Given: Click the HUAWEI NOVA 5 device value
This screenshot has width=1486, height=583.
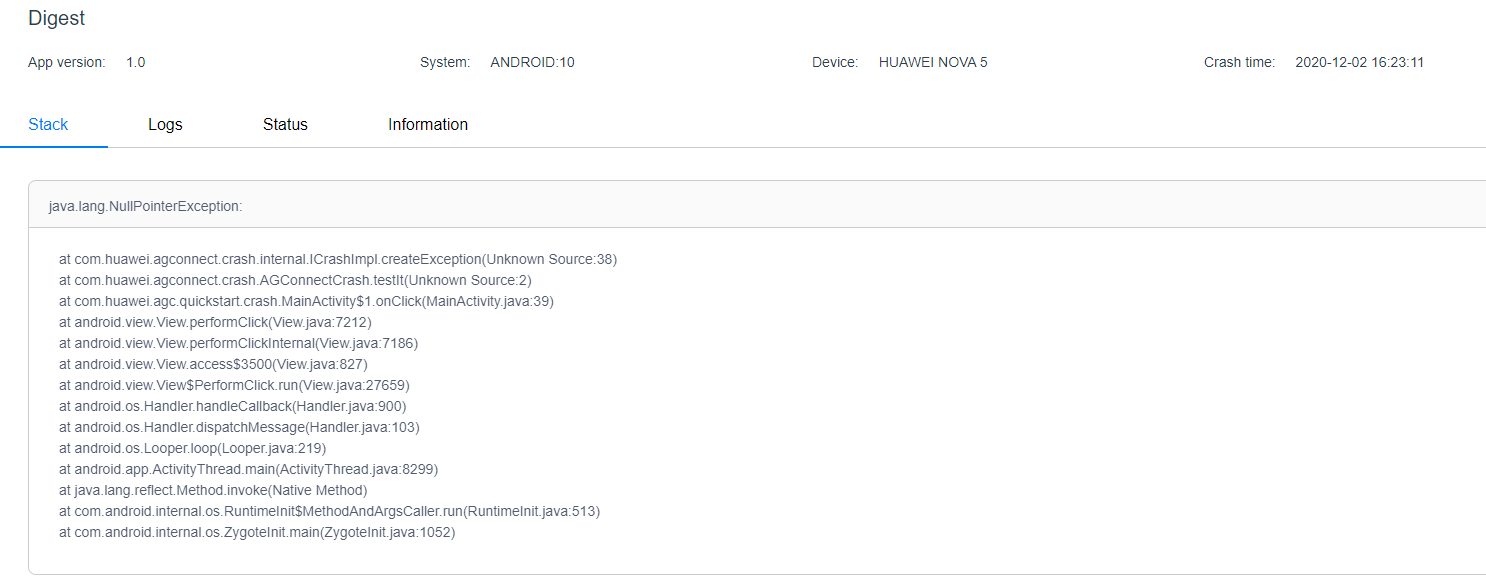Looking at the screenshot, I should 933,62.
